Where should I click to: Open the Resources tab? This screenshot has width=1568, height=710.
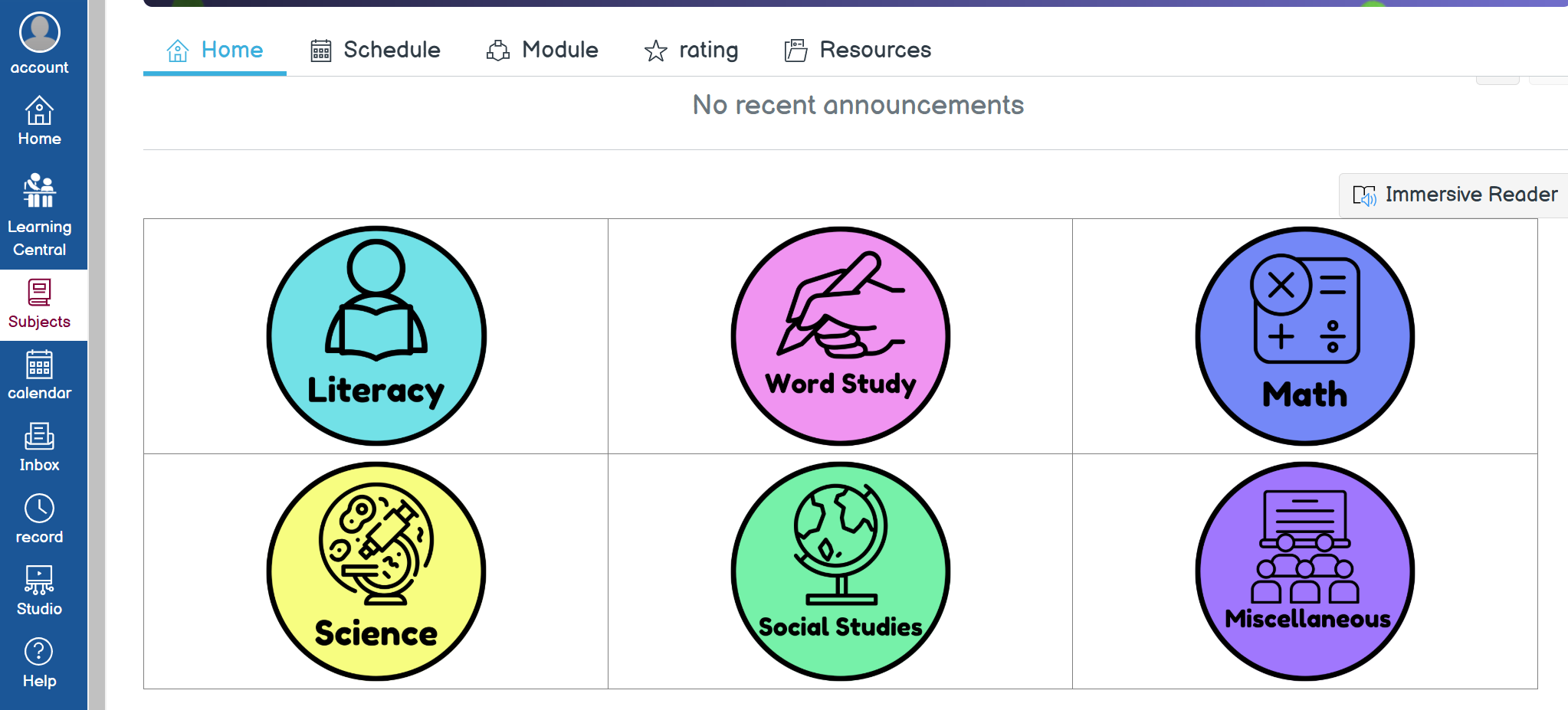[858, 50]
